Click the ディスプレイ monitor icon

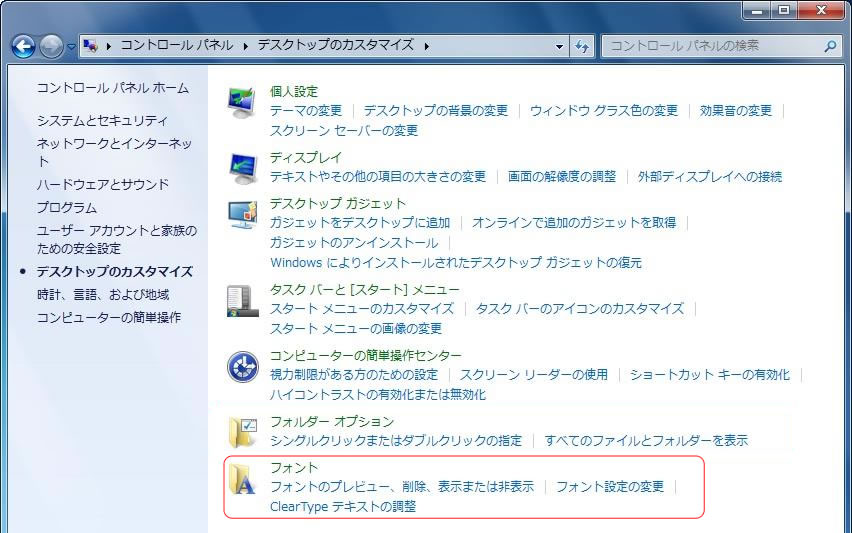pos(242,167)
